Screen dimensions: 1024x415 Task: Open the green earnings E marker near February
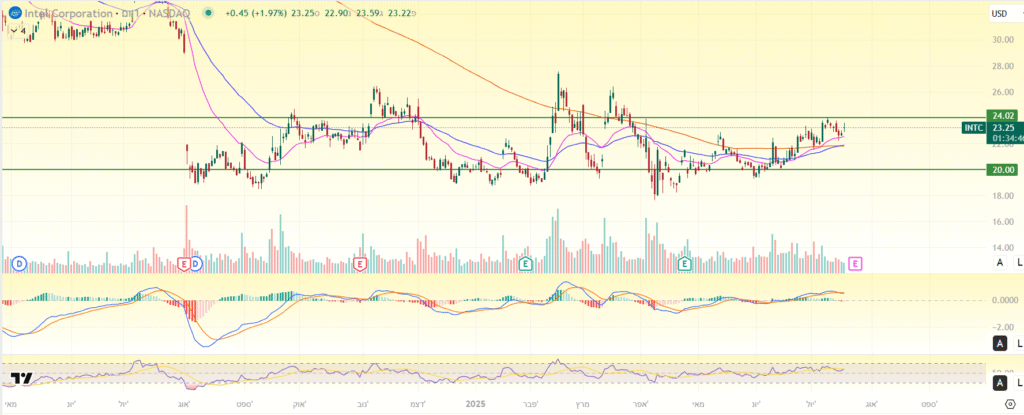pyautogui.click(x=525, y=264)
